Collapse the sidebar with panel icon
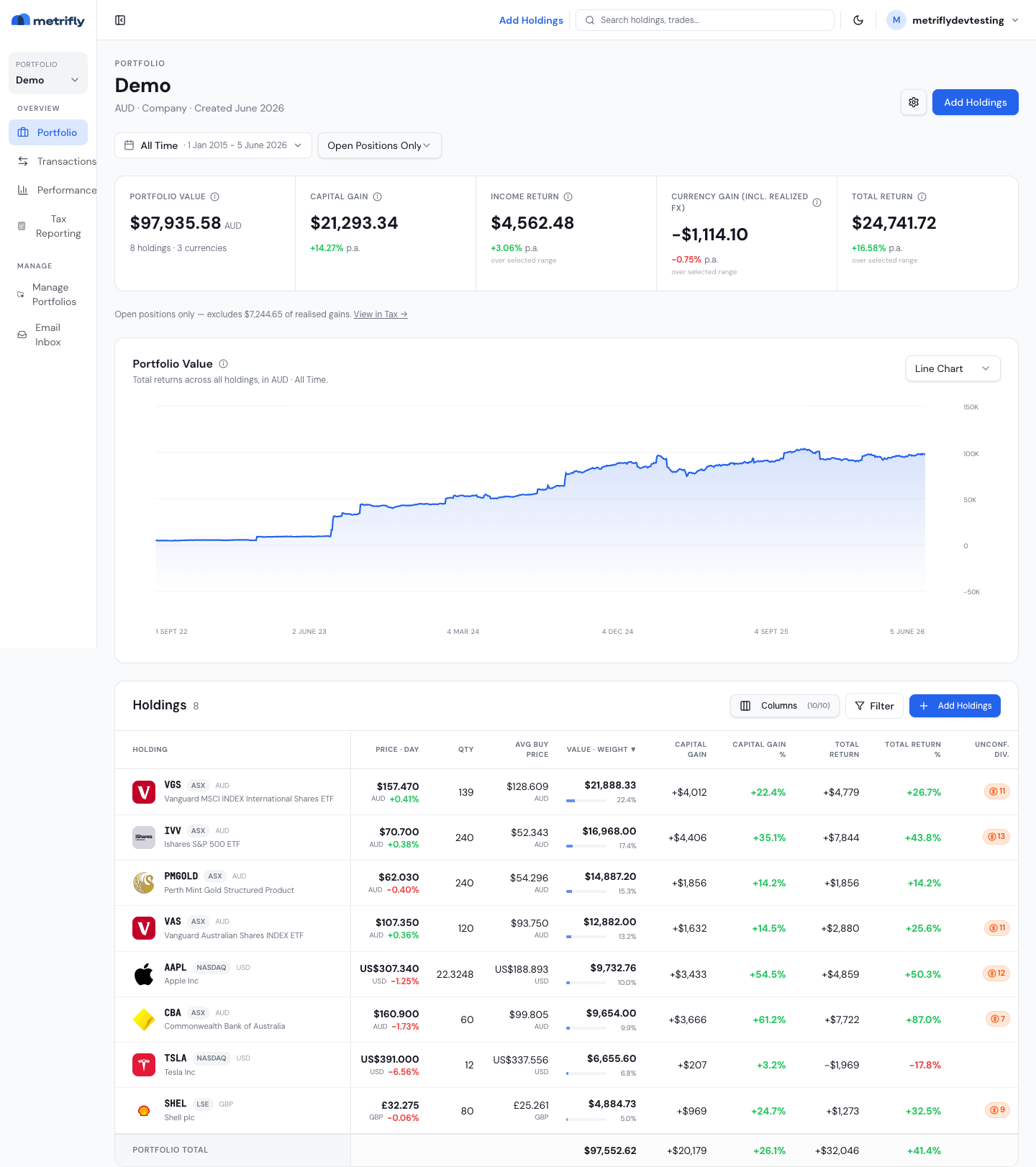 tap(120, 20)
